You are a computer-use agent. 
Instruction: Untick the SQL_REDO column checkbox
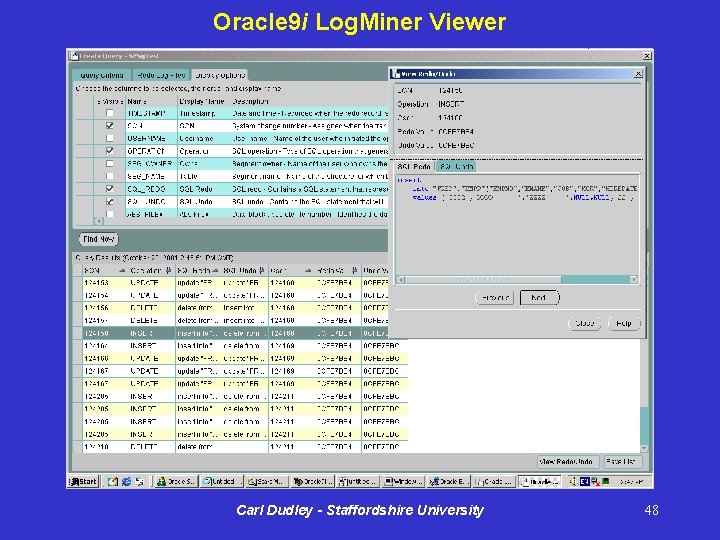coord(109,189)
